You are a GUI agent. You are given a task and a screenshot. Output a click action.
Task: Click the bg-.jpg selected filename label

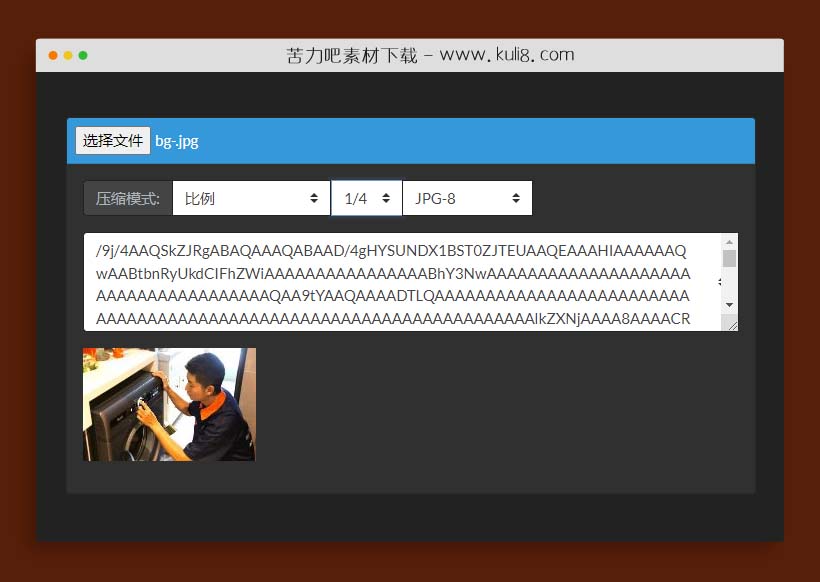[177, 141]
